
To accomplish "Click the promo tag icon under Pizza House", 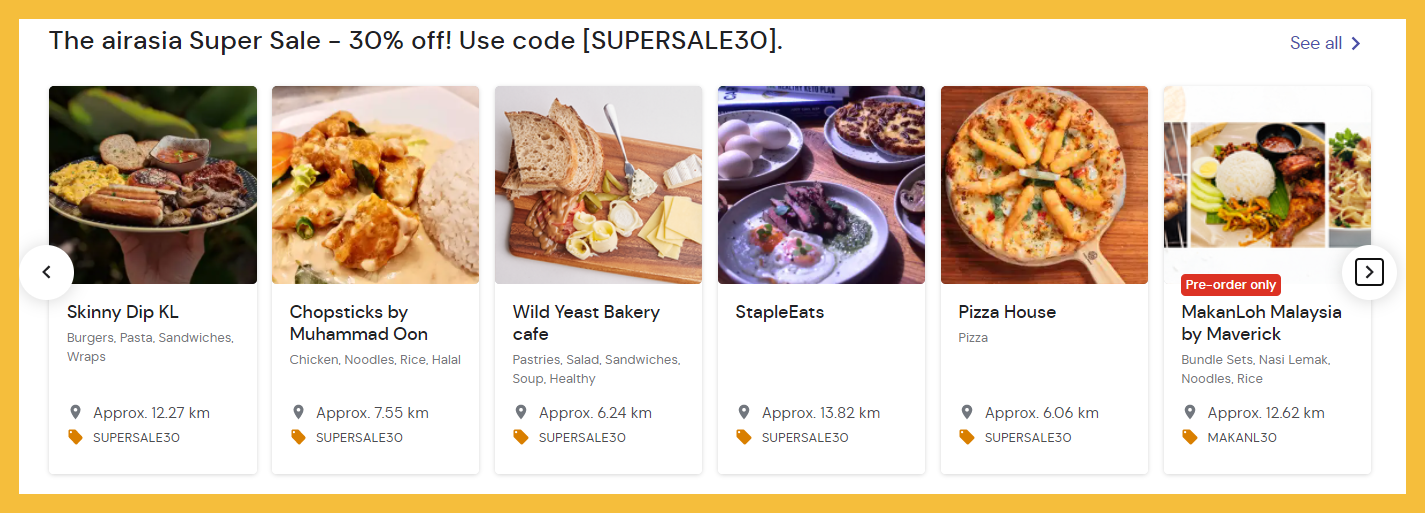I will pyautogui.click(x=967, y=437).
